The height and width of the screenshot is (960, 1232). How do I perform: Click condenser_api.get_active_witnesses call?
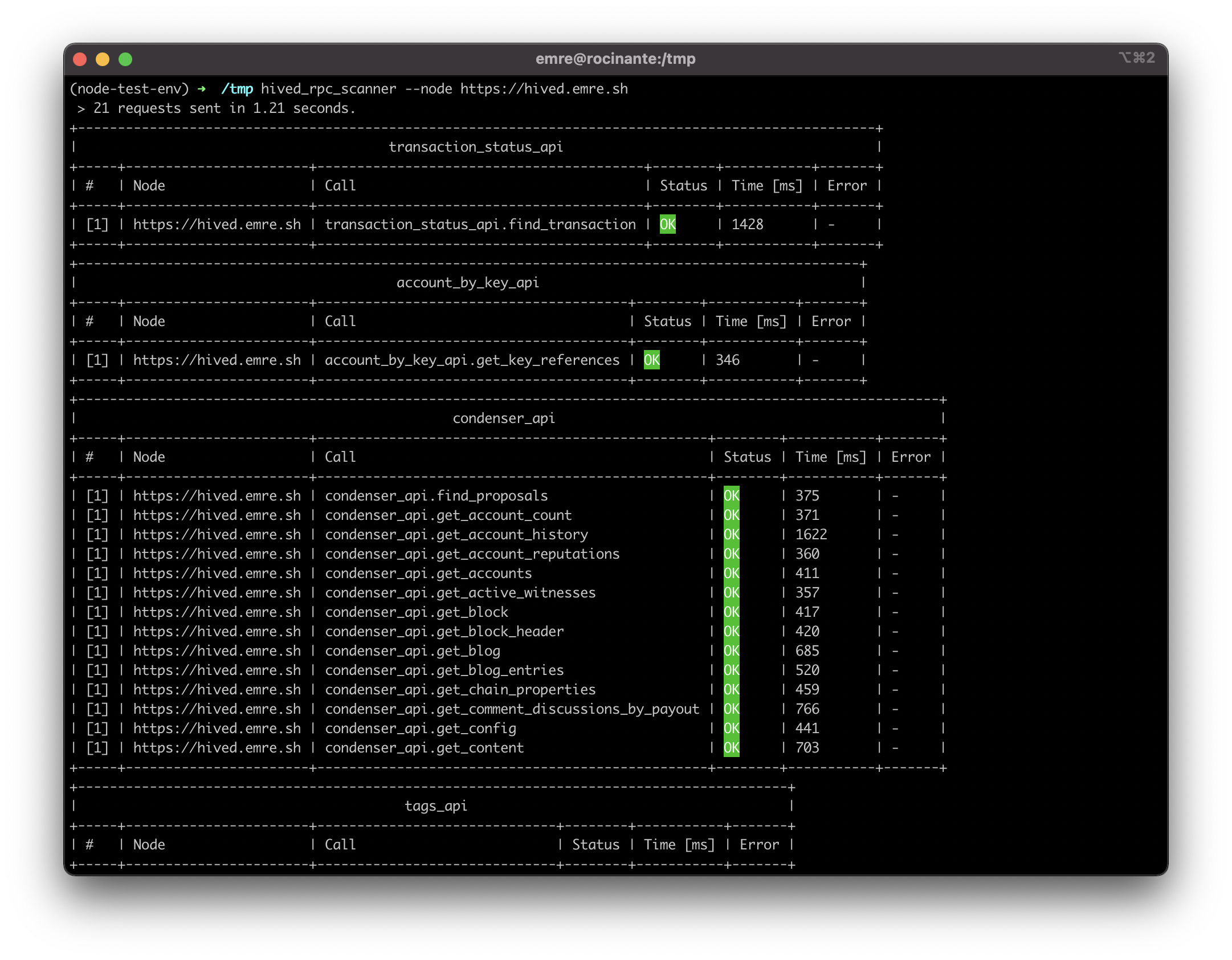(x=460, y=593)
